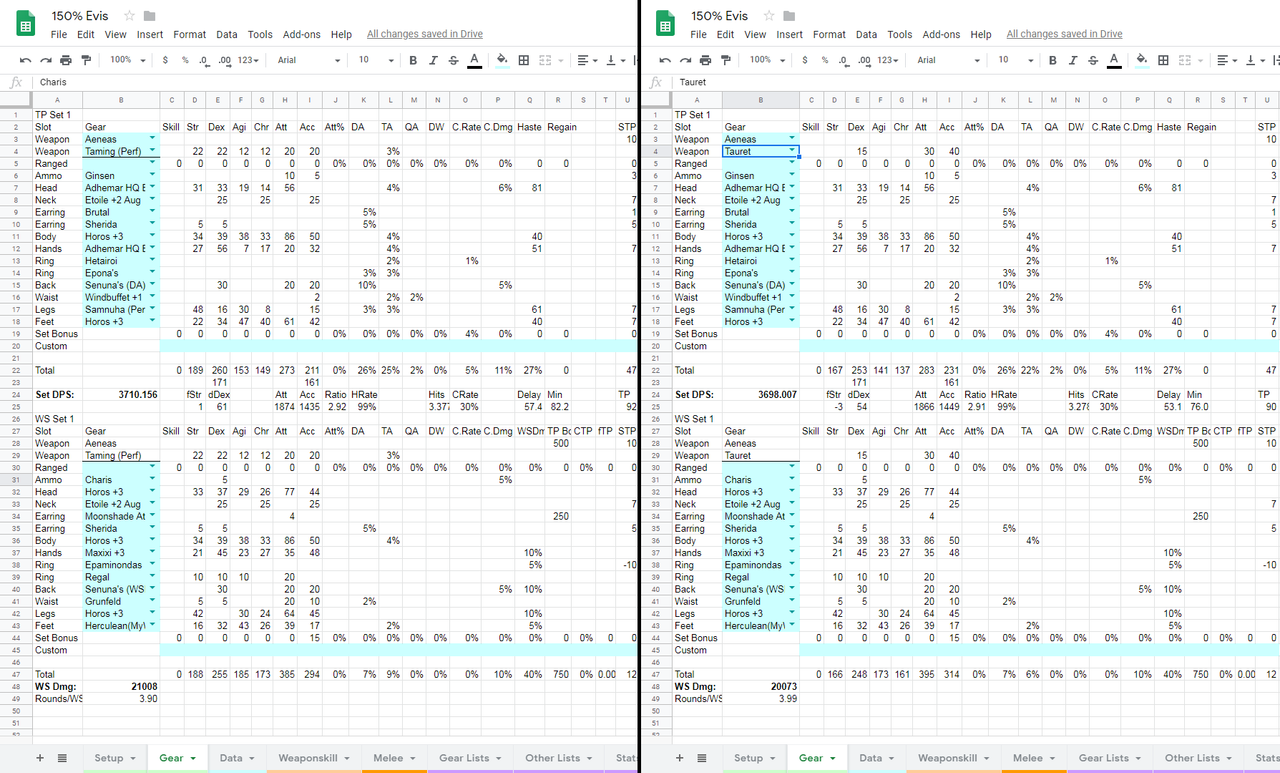Increase decimal places in right window

[x=865, y=60]
